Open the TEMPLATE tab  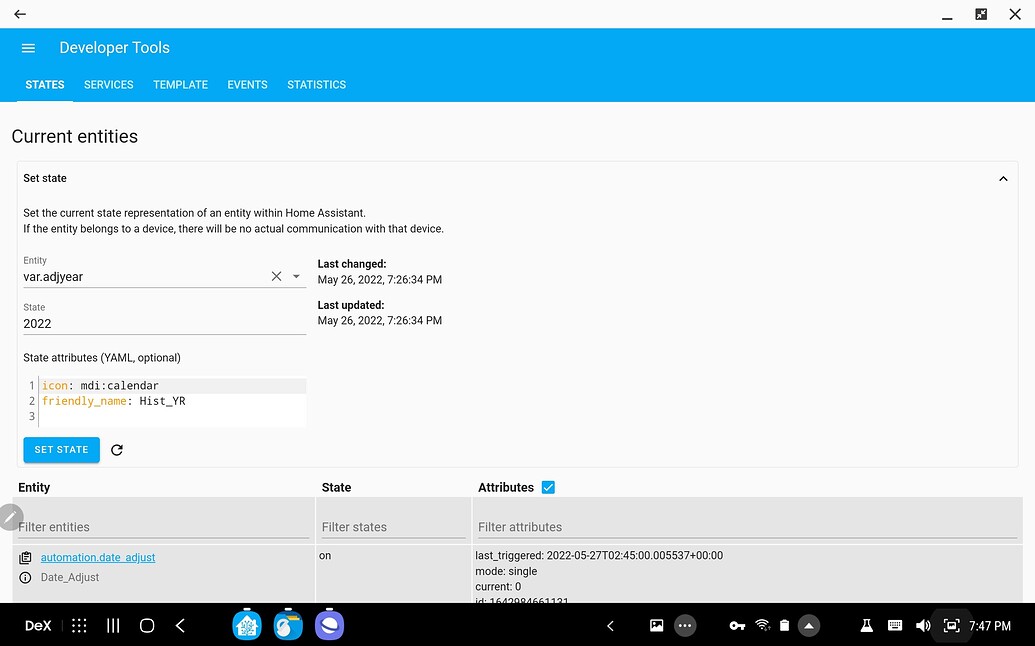(180, 85)
